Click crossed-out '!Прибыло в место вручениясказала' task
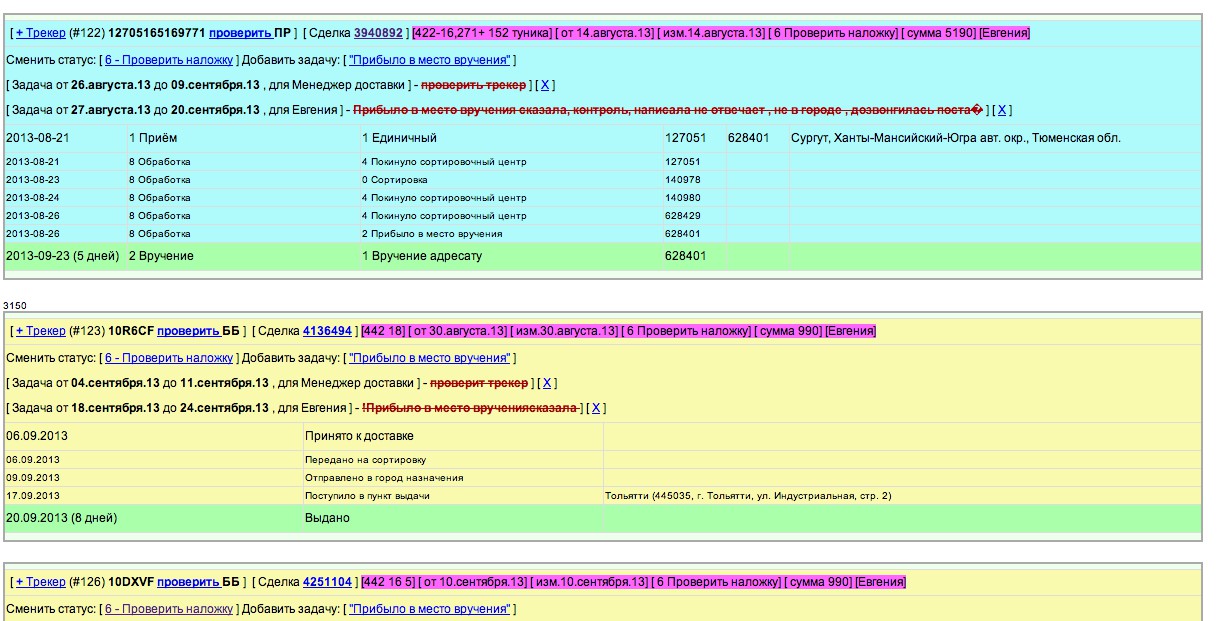Screen dimensions: 1217x621 tap(469, 408)
